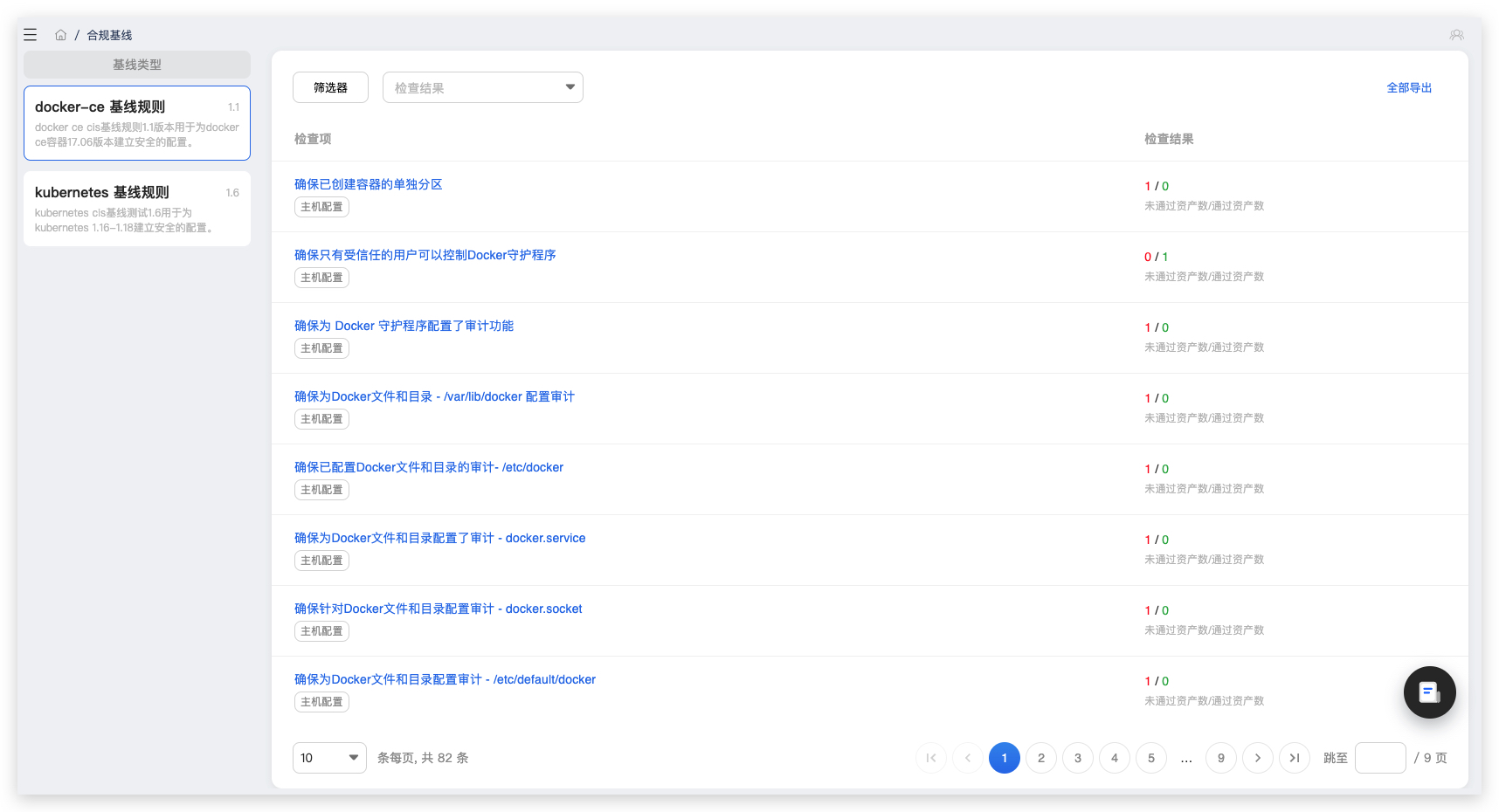Open the docker.socket audit check item

438,609
